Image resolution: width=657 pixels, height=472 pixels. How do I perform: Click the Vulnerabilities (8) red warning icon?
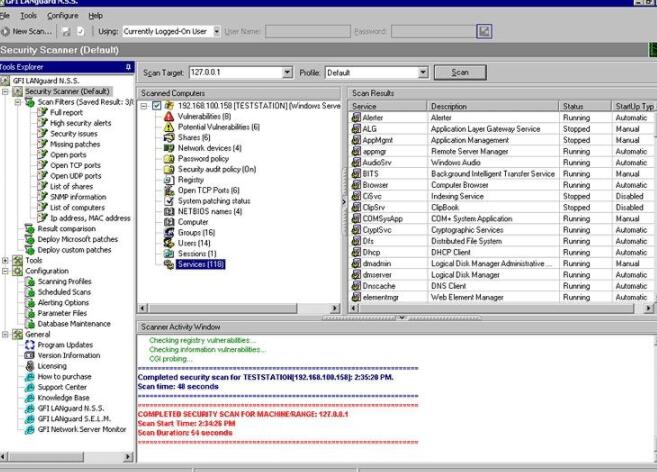pyautogui.click(x=168, y=117)
